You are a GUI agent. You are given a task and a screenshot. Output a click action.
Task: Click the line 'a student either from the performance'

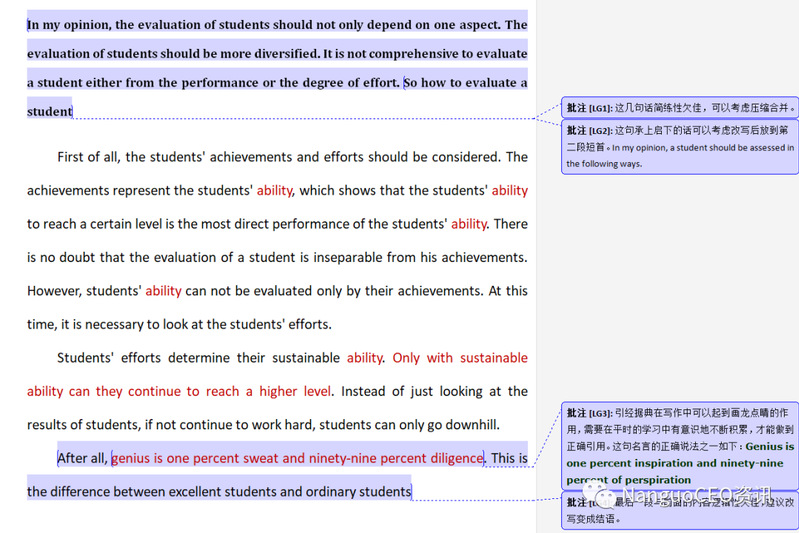pos(277,83)
